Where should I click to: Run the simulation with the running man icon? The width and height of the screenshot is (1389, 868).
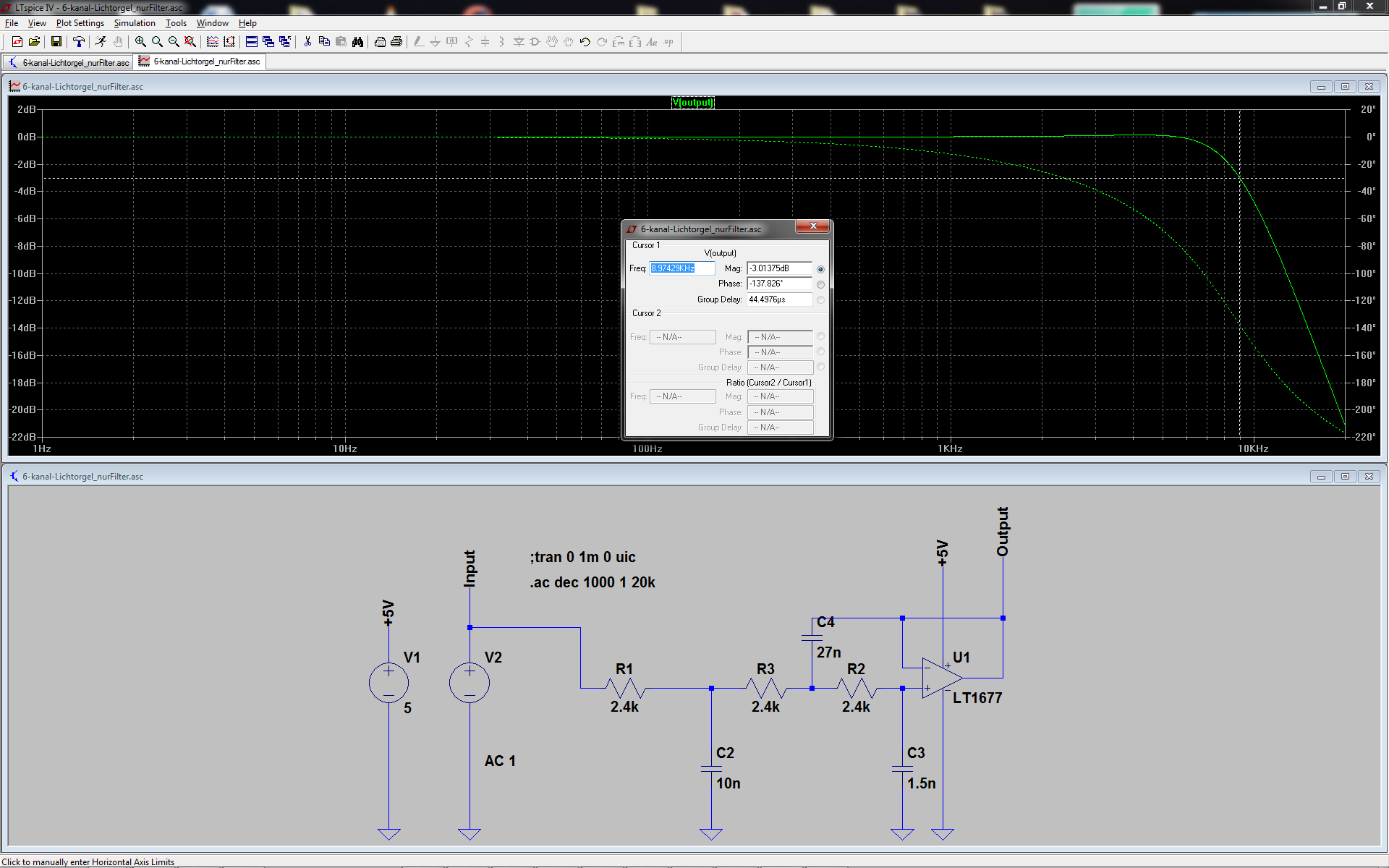pyautogui.click(x=101, y=42)
